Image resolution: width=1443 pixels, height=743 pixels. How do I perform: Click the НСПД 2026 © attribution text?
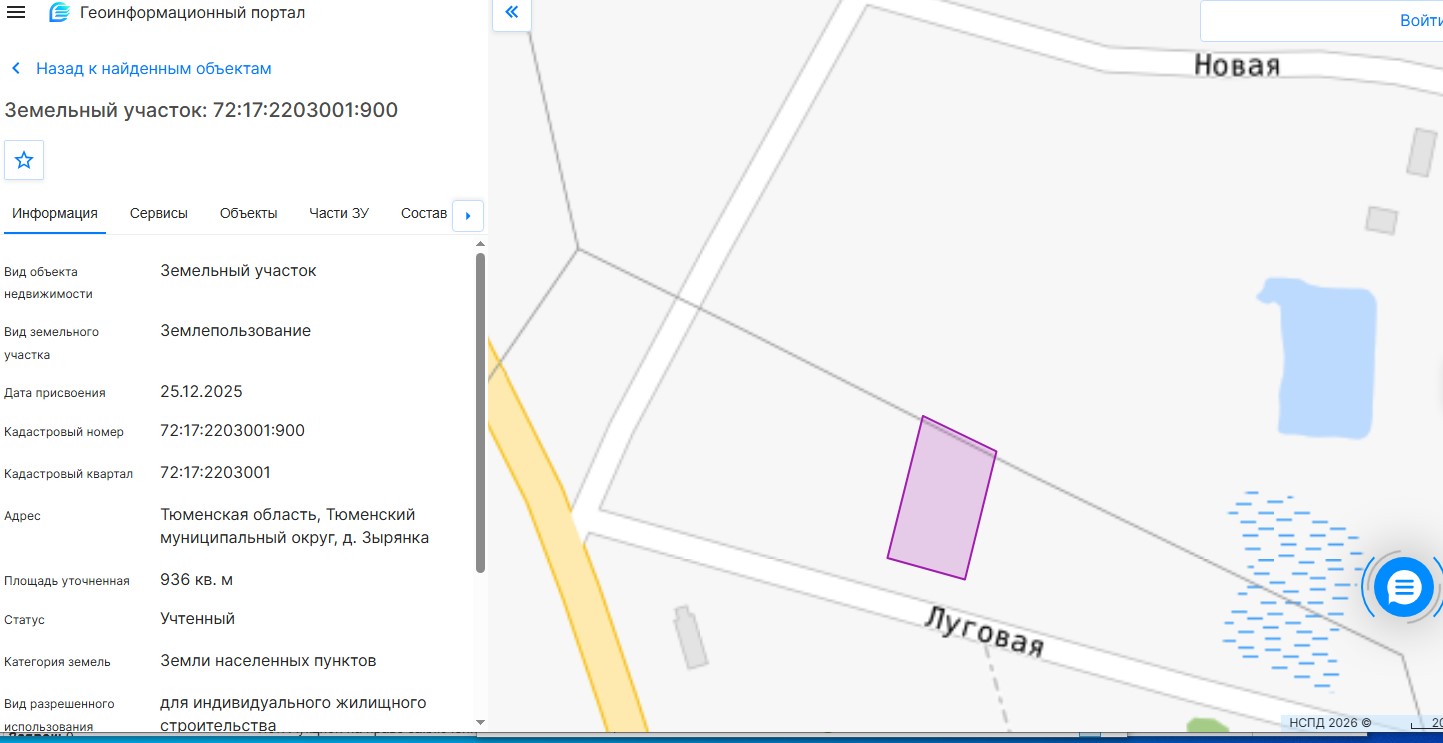point(1329,723)
